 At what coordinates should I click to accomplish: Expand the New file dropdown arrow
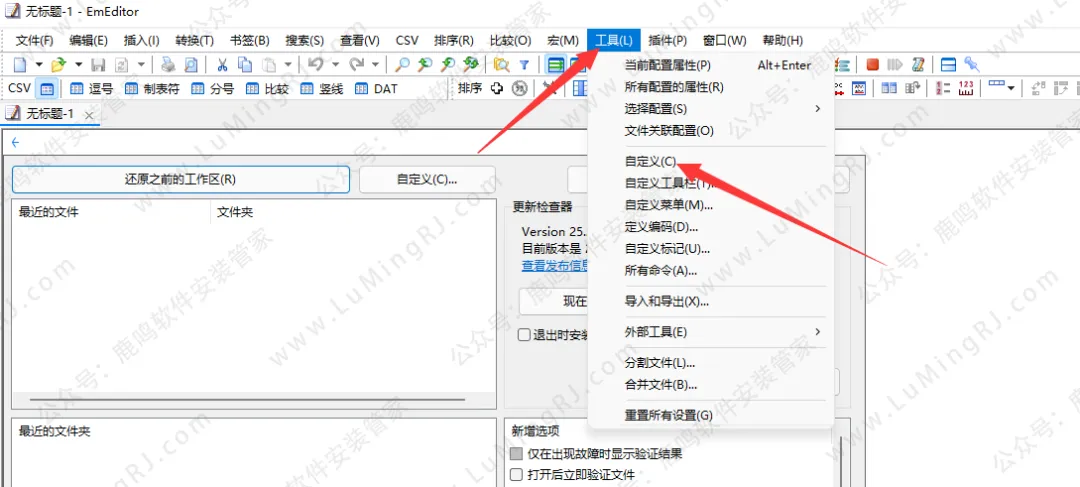click(39, 65)
